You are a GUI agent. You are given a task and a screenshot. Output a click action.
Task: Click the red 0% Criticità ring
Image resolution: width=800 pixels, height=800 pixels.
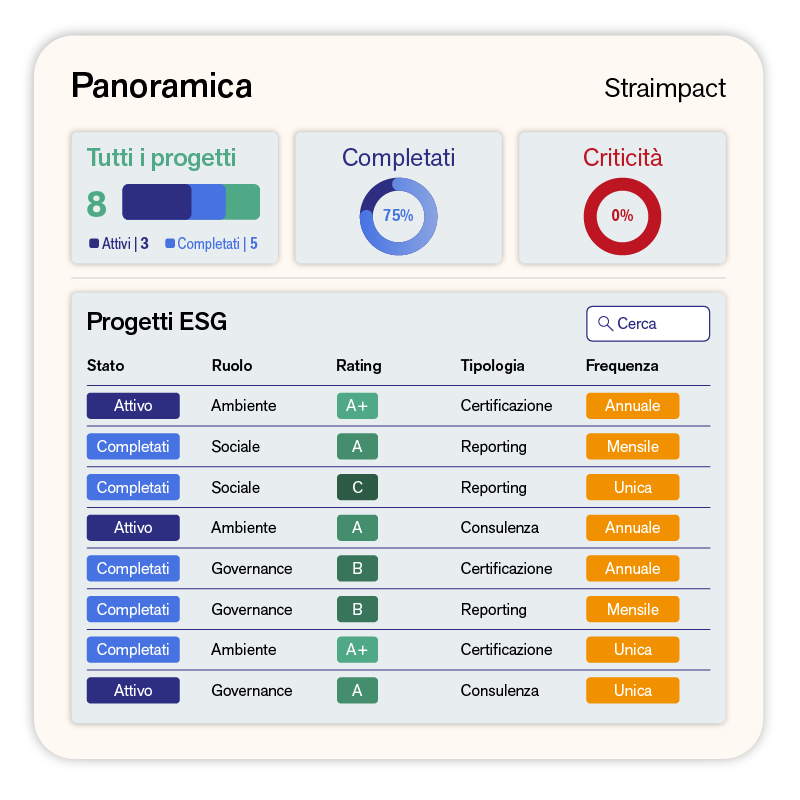(622, 216)
